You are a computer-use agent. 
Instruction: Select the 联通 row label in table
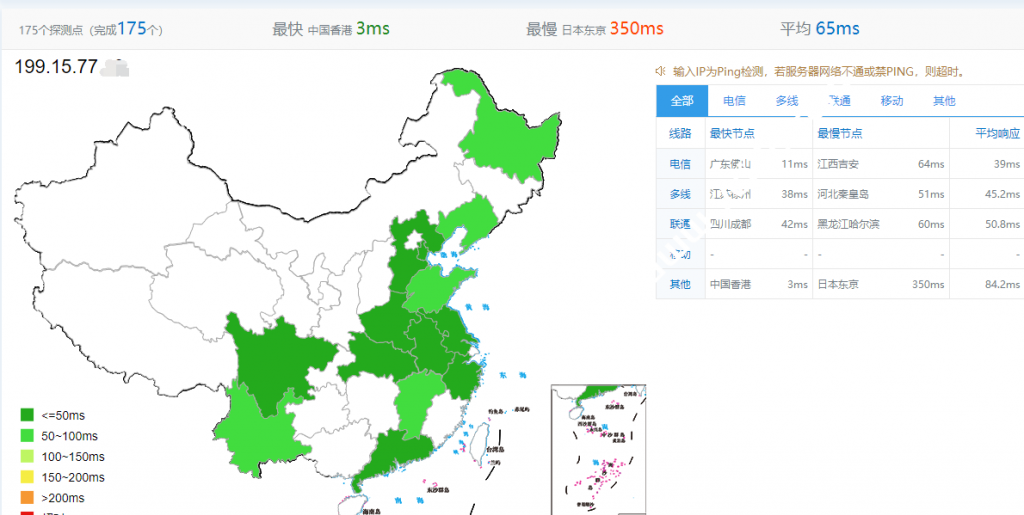click(680, 224)
